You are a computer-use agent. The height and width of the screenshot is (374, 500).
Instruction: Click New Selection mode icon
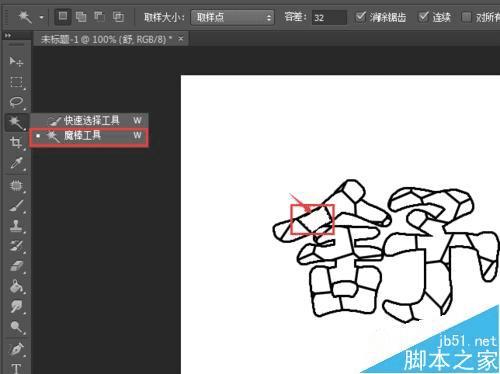[63, 16]
